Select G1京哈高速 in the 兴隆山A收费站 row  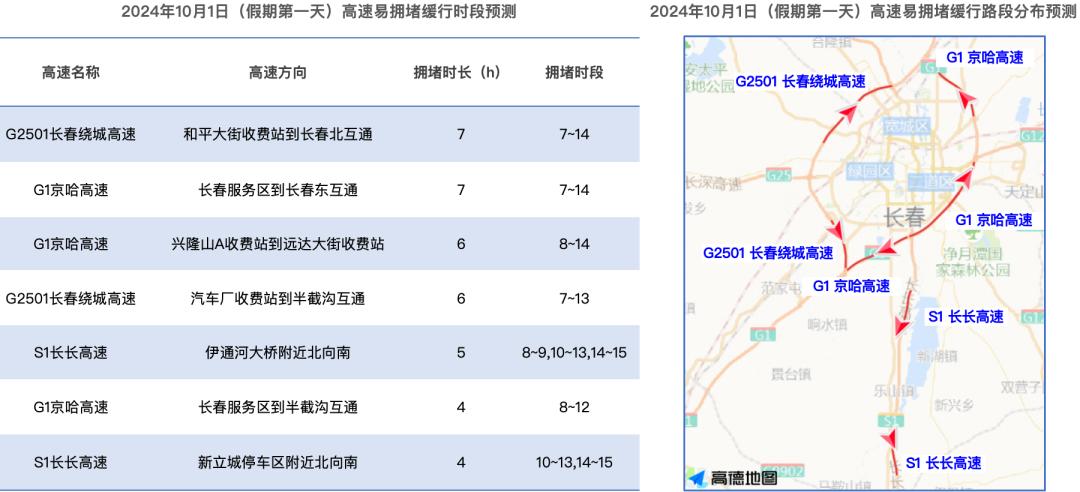[70, 244]
